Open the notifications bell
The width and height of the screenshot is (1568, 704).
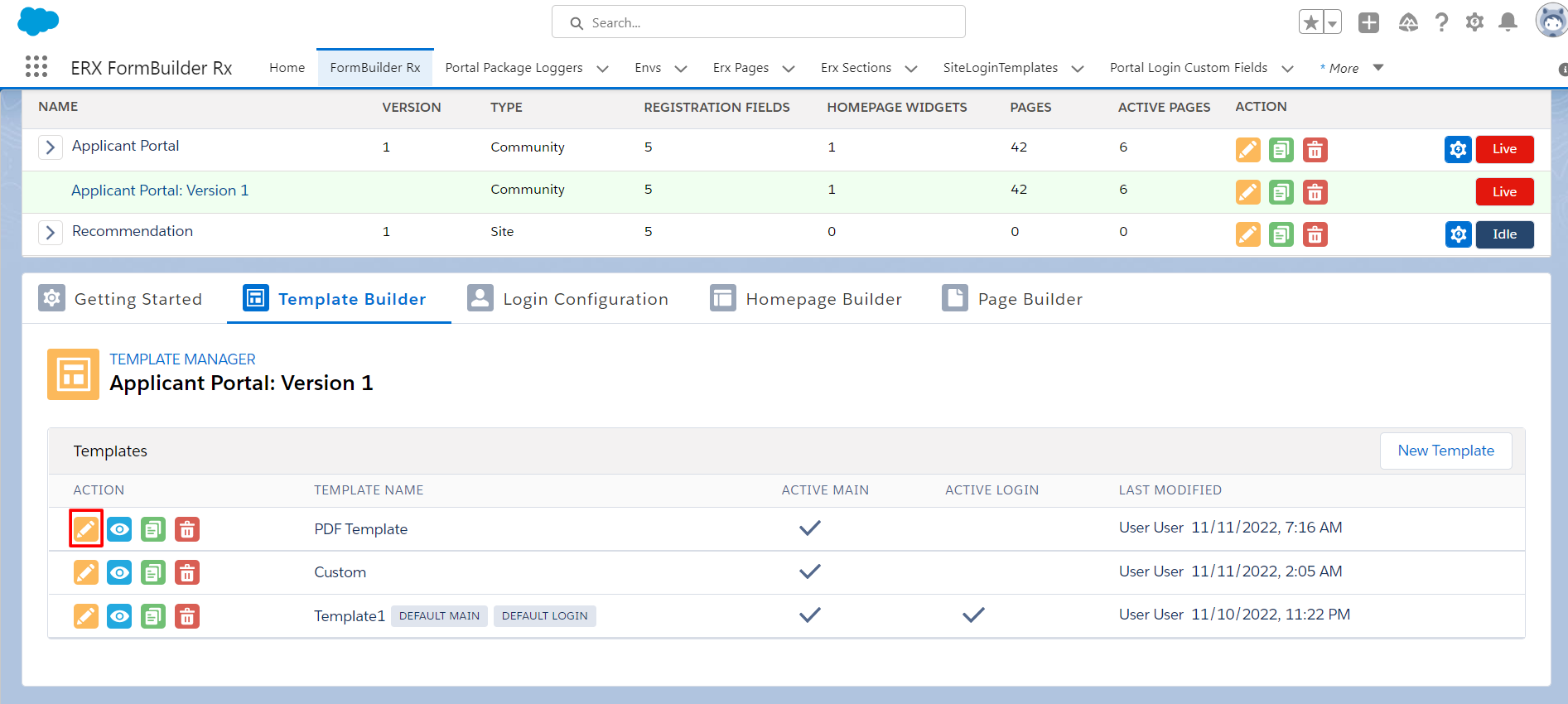click(1508, 22)
